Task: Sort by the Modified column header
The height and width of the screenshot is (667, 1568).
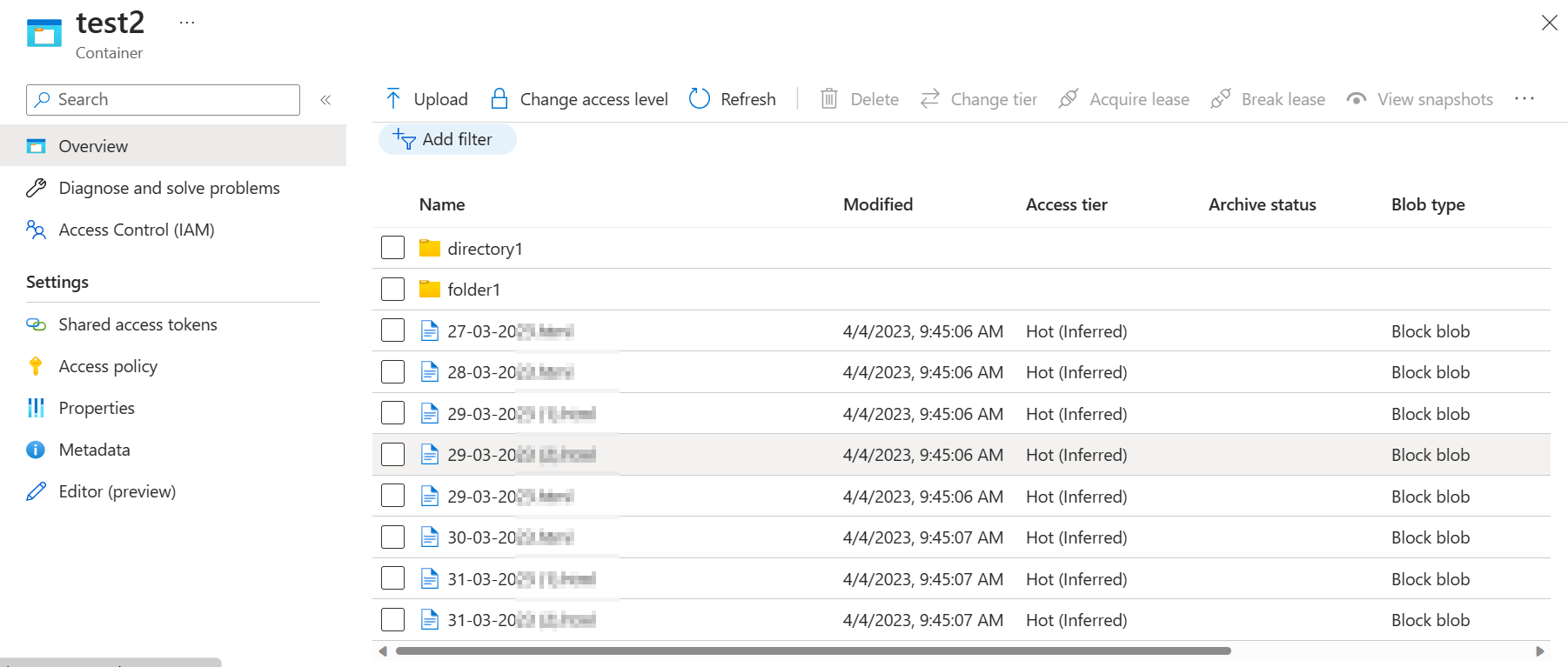Action: (878, 204)
